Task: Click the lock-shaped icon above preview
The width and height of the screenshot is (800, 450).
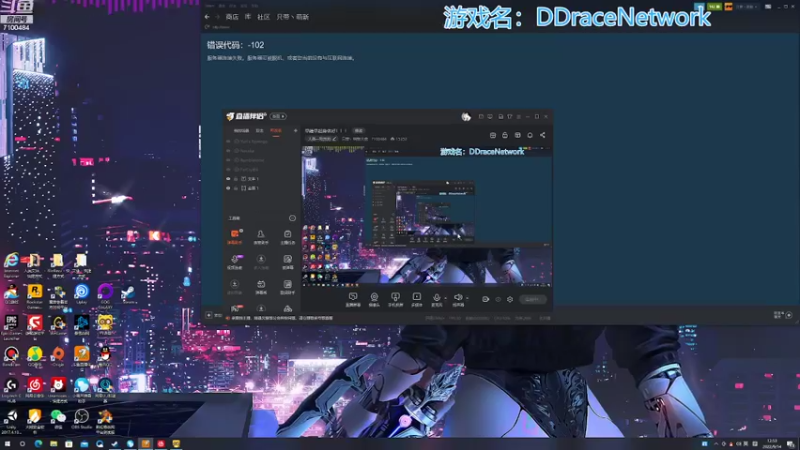Action: [x=505, y=135]
